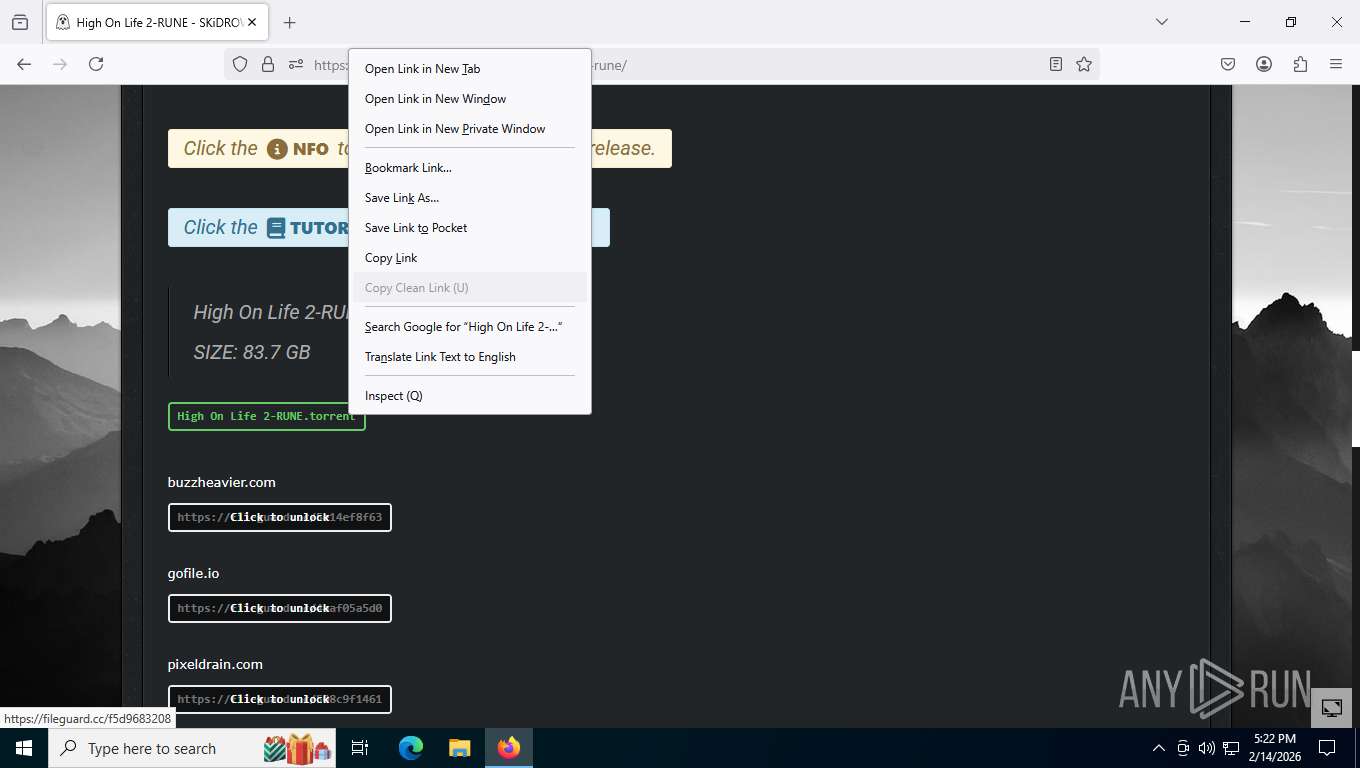Open the notification center icon

tap(1327, 748)
